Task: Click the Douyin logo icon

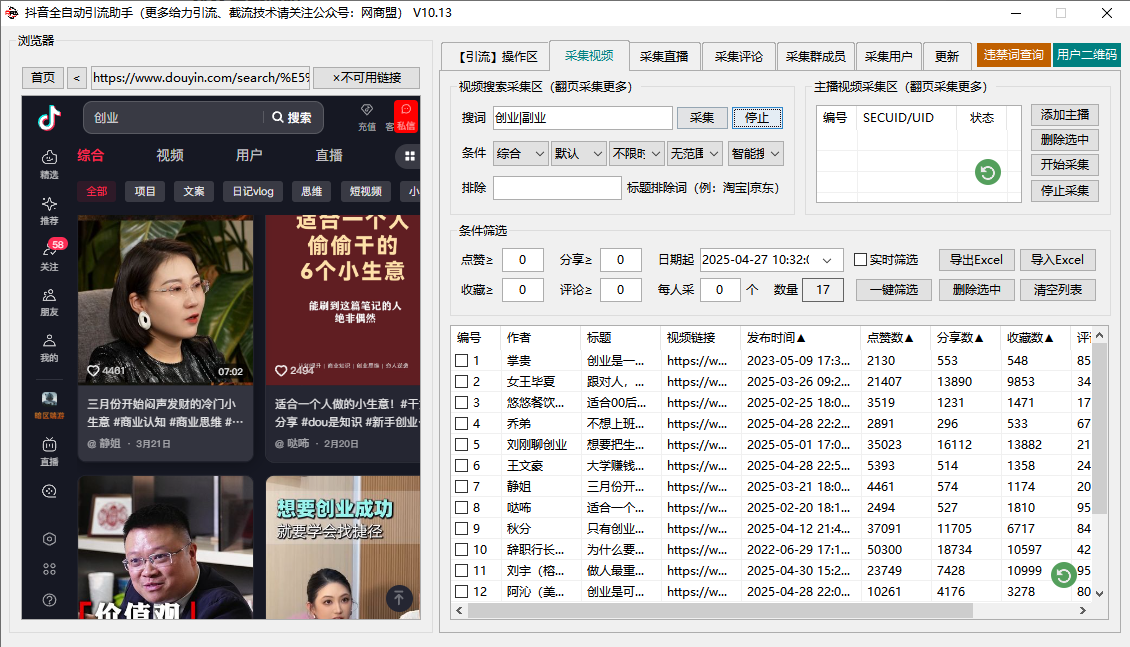Action: pyautogui.click(x=49, y=117)
